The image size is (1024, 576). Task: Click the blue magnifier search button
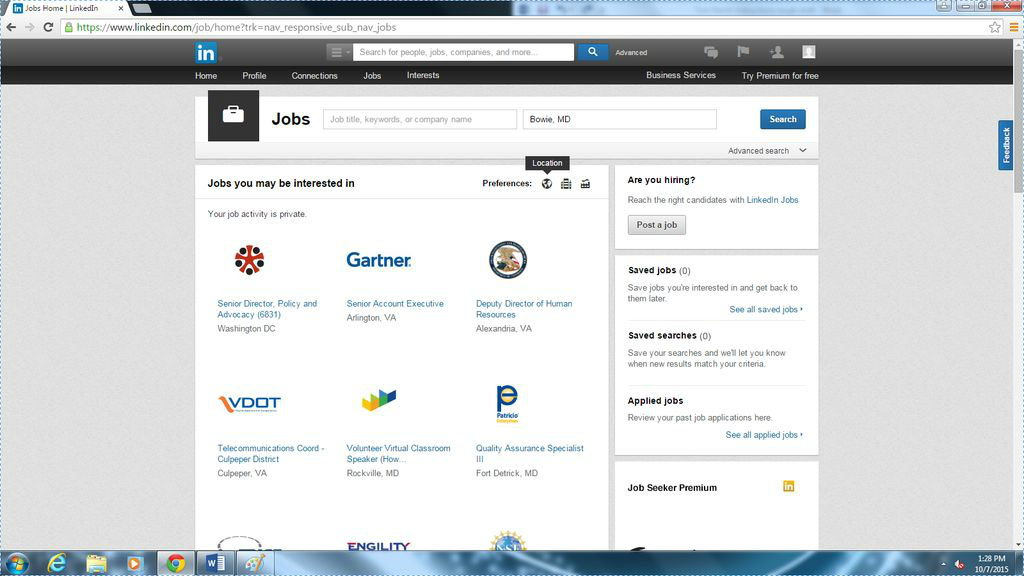pos(592,52)
